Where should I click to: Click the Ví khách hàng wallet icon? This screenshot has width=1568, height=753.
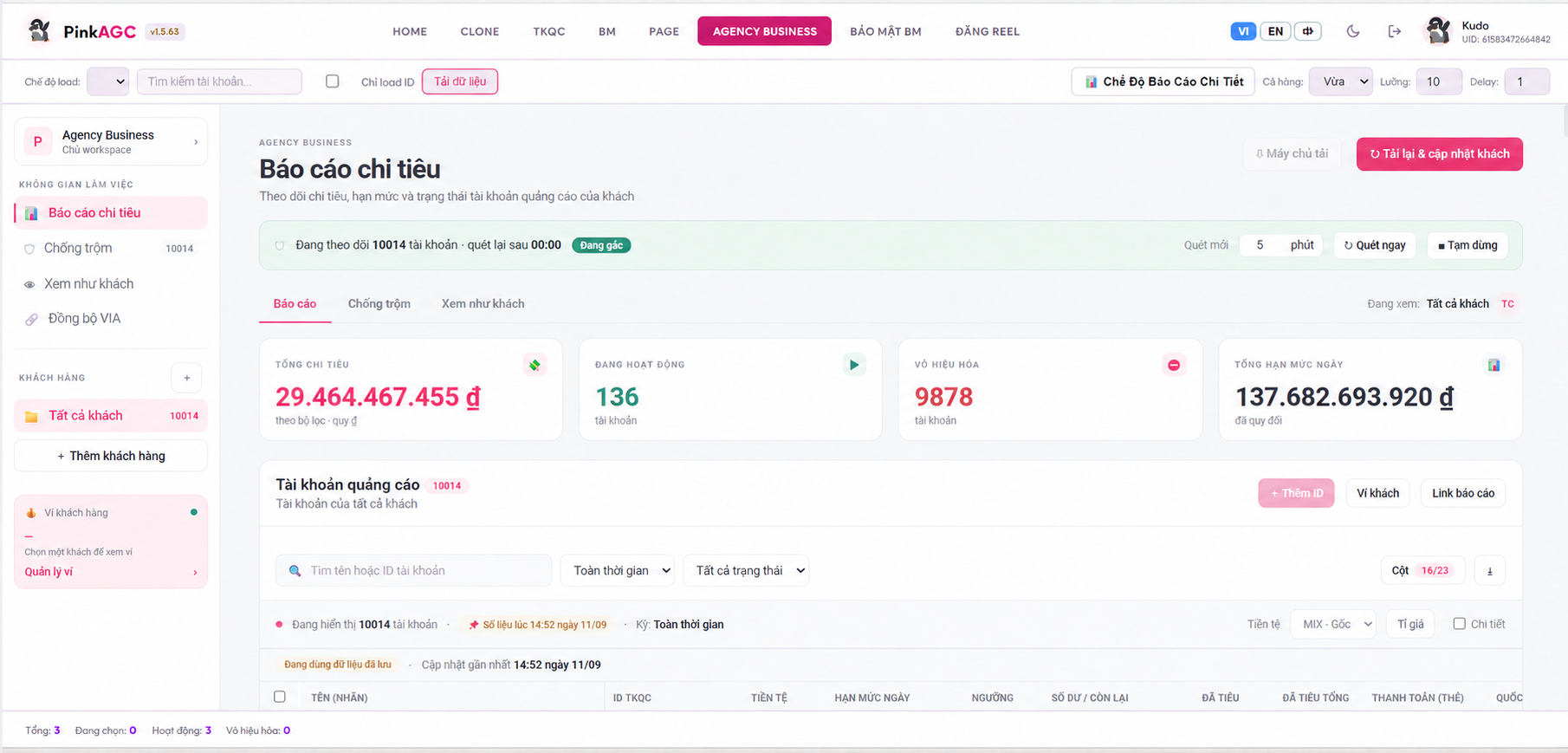[x=31, y=513]
